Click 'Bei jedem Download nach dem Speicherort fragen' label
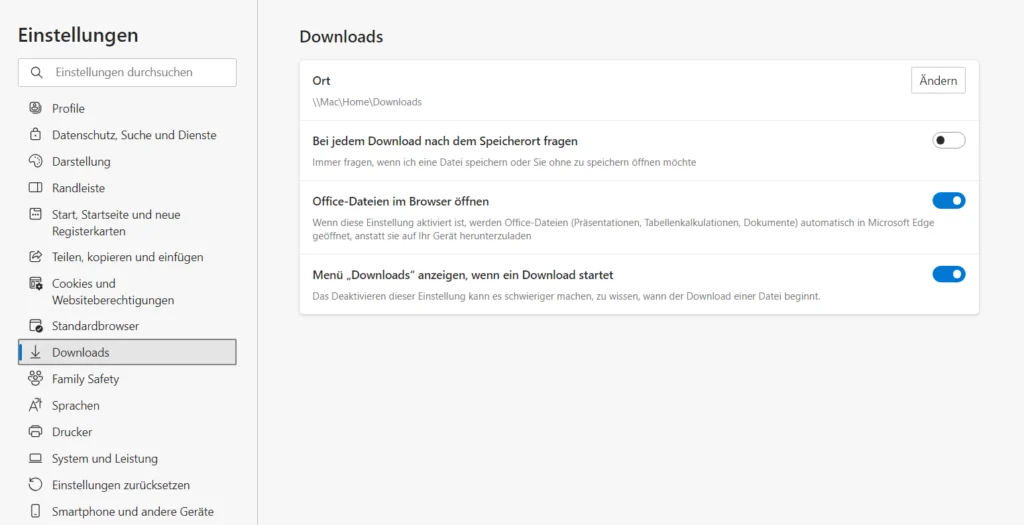The image size is (1024, 525). click(x=445, y=141)
